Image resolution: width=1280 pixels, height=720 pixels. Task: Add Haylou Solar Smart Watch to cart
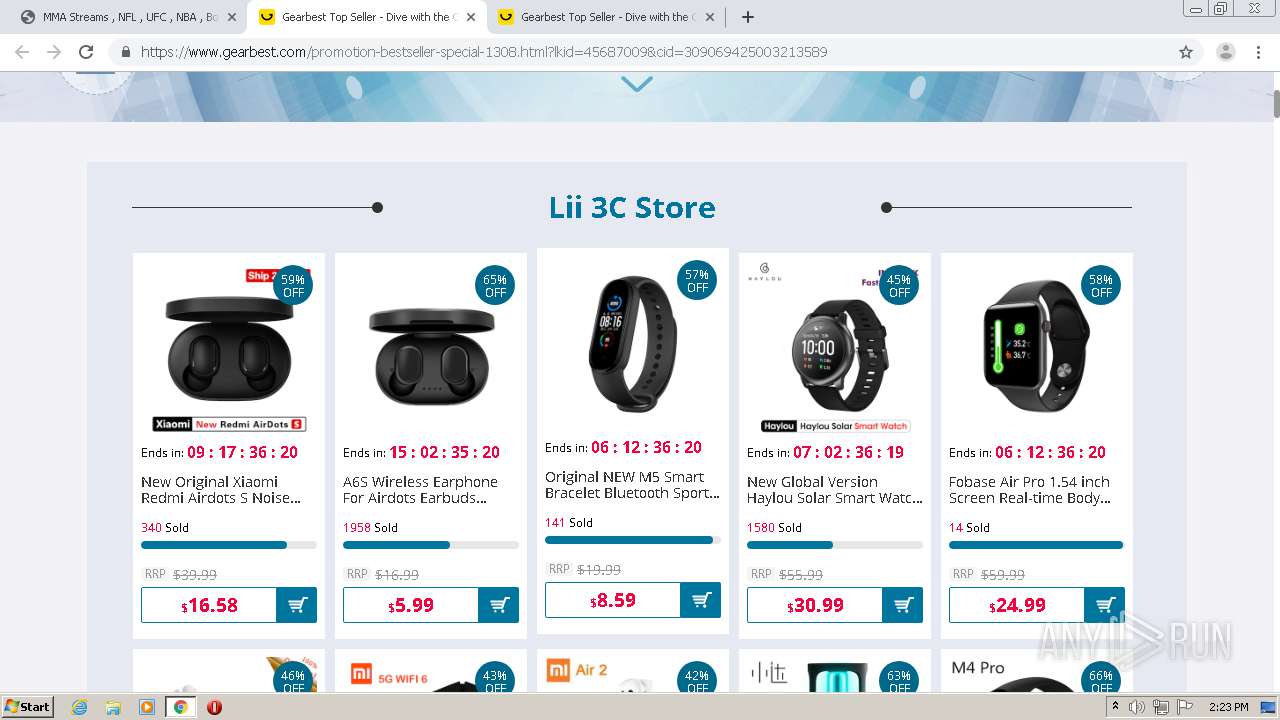[903, 605]
